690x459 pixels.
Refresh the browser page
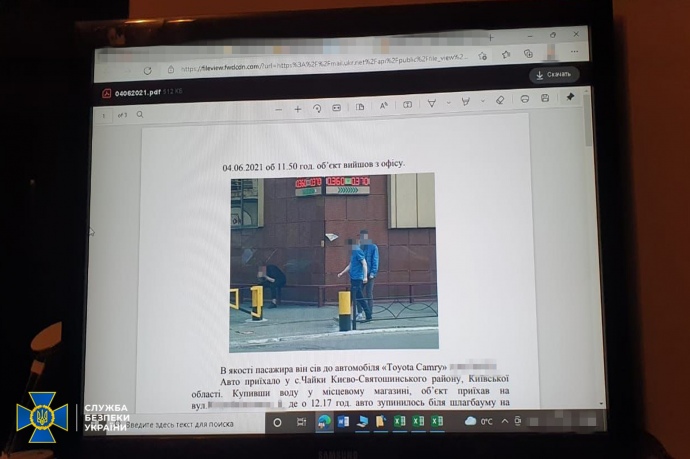[148, 70]
